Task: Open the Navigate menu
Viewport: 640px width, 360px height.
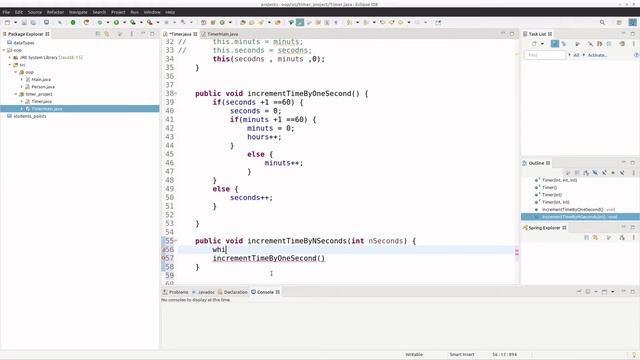Action: click(78, 12)
